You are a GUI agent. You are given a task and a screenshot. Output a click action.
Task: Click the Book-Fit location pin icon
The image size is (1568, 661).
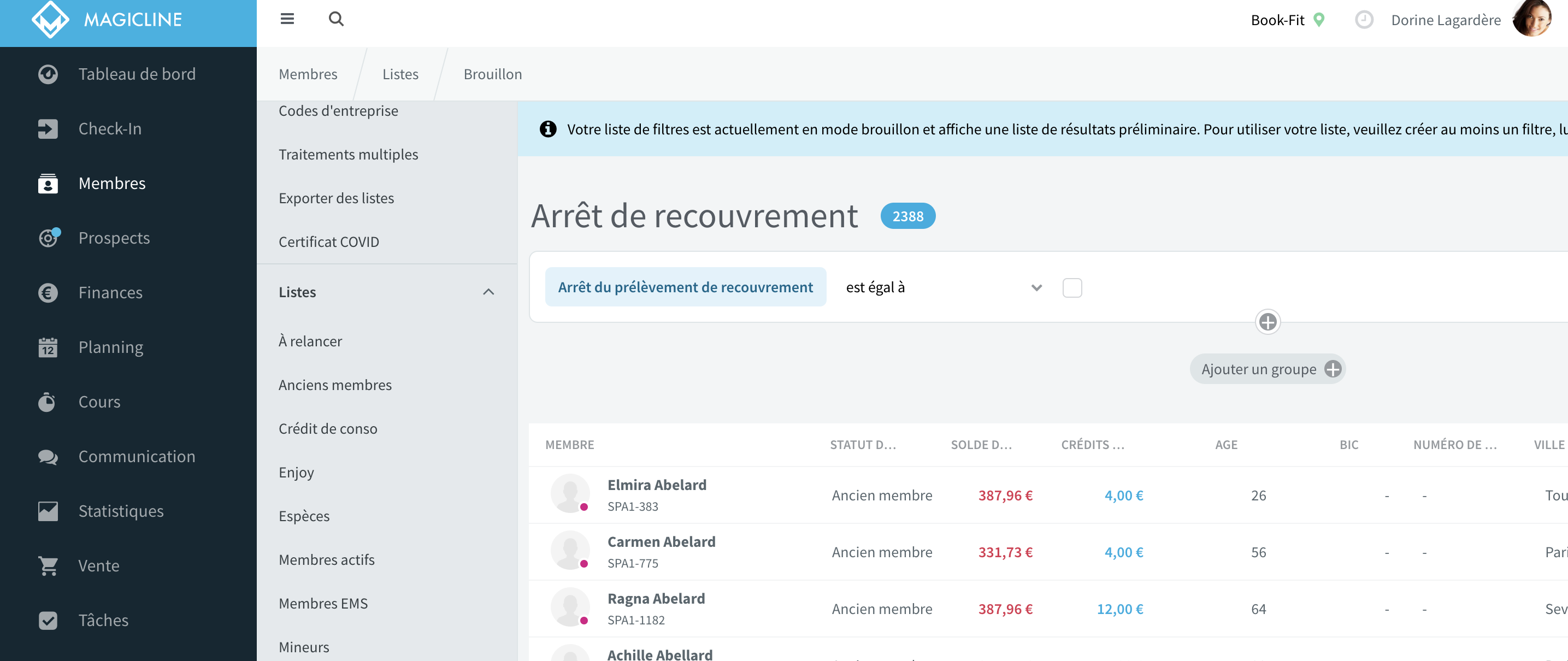(1318, 20)
